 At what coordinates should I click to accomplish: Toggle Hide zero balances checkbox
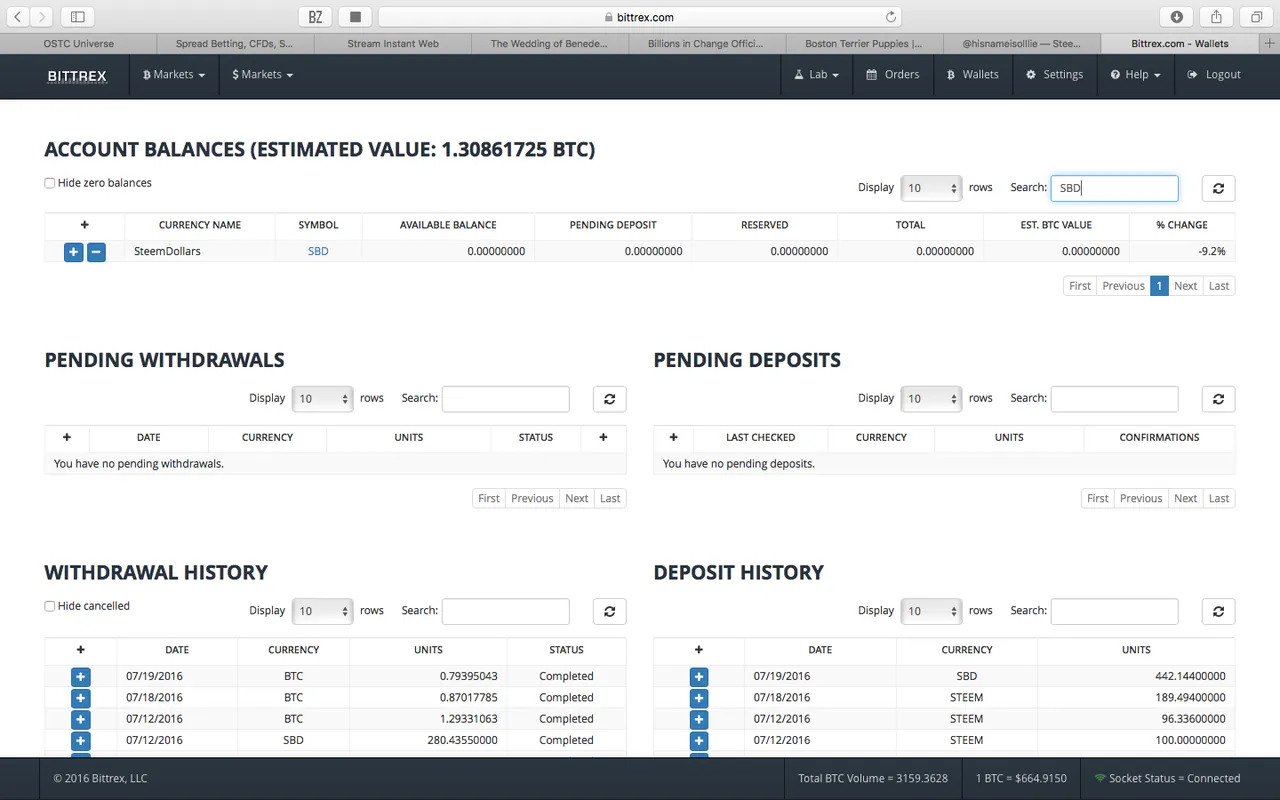pos(50,183)
